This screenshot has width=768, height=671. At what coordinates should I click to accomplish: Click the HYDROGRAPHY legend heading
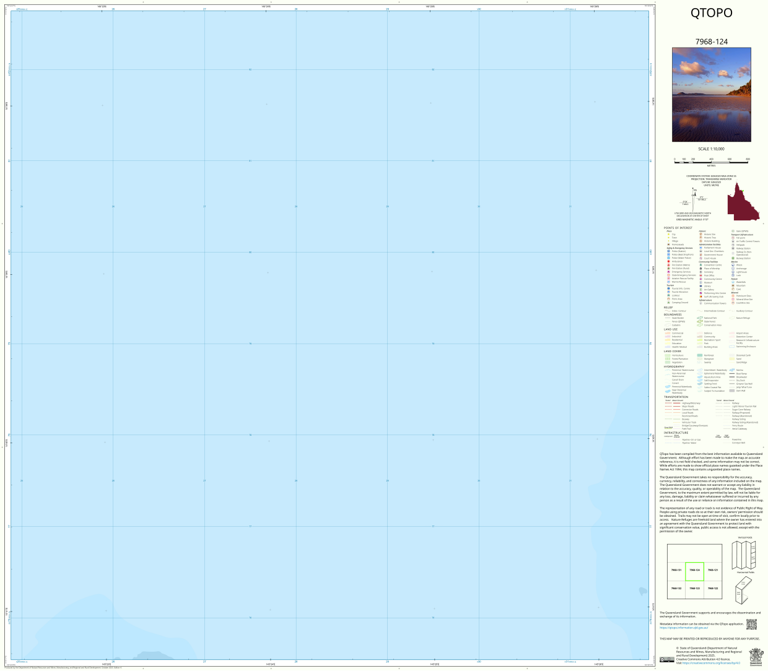coord(674,366)
